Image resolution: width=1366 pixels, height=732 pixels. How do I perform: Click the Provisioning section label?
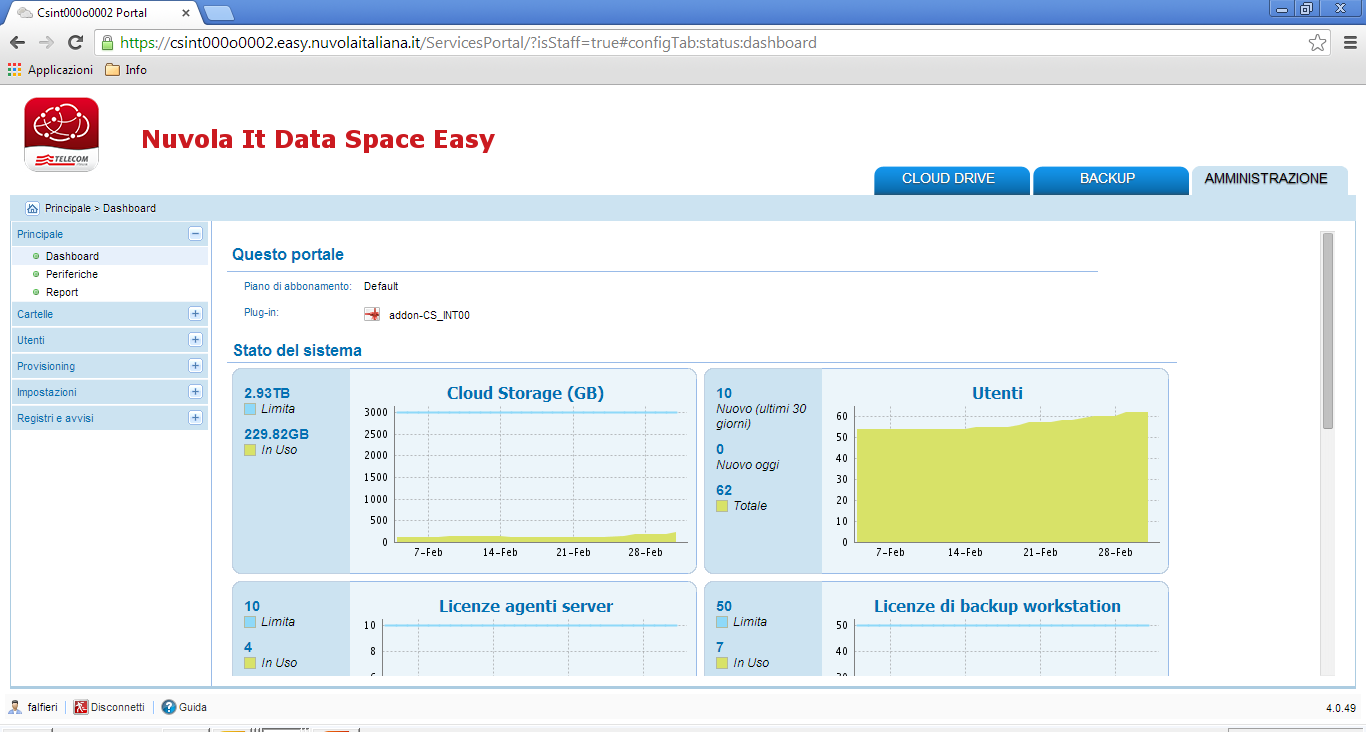46,366
